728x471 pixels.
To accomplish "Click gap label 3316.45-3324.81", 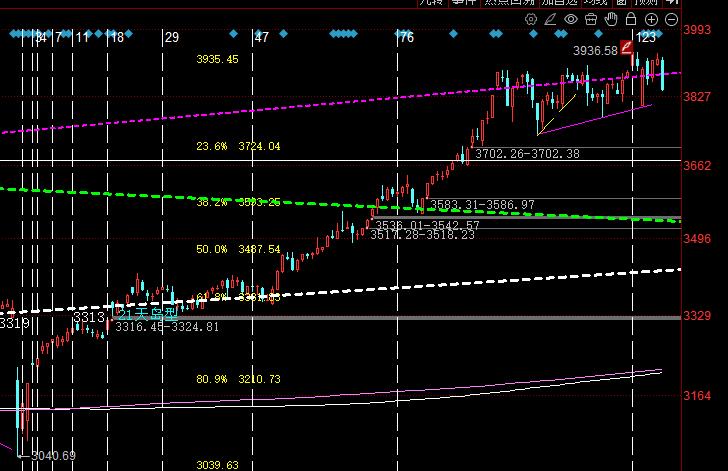I will pyautogui.click(x=167, y=327).
